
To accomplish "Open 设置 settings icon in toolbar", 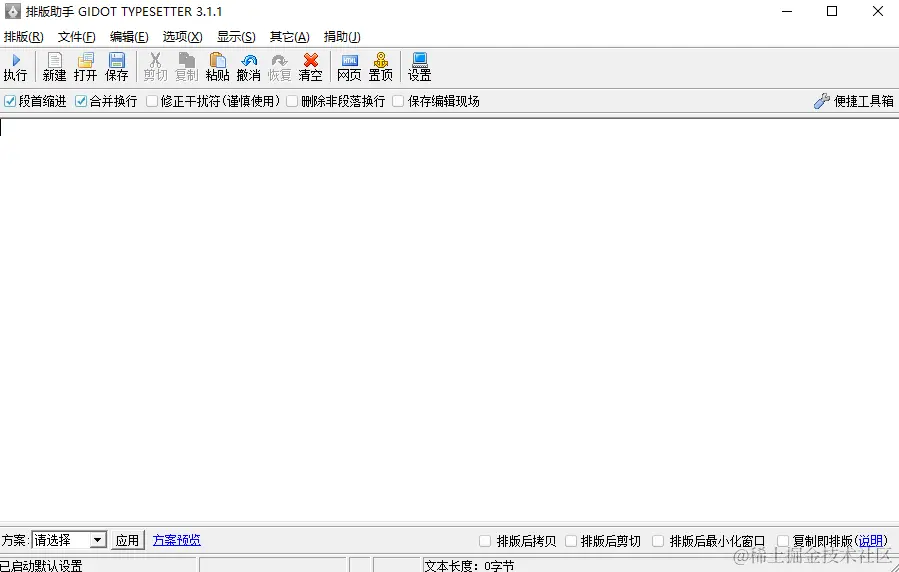I will point(419,67).
